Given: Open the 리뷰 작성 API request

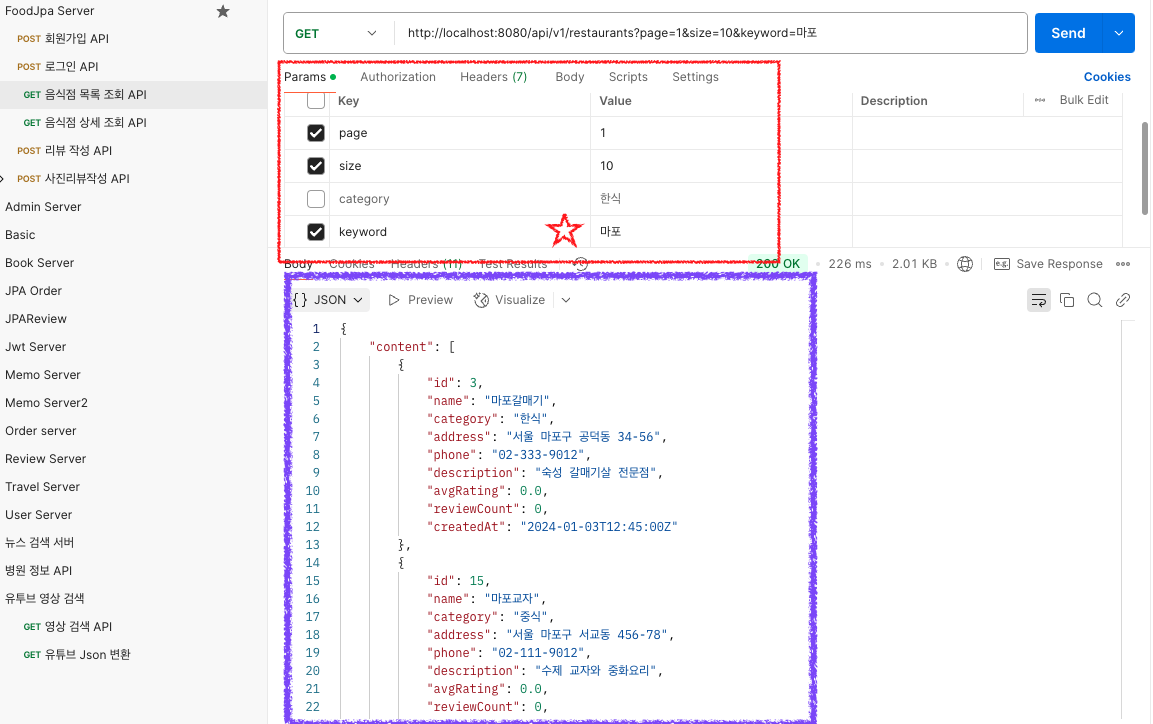Looking at the screenshot, I should click(x=78, y=151).
